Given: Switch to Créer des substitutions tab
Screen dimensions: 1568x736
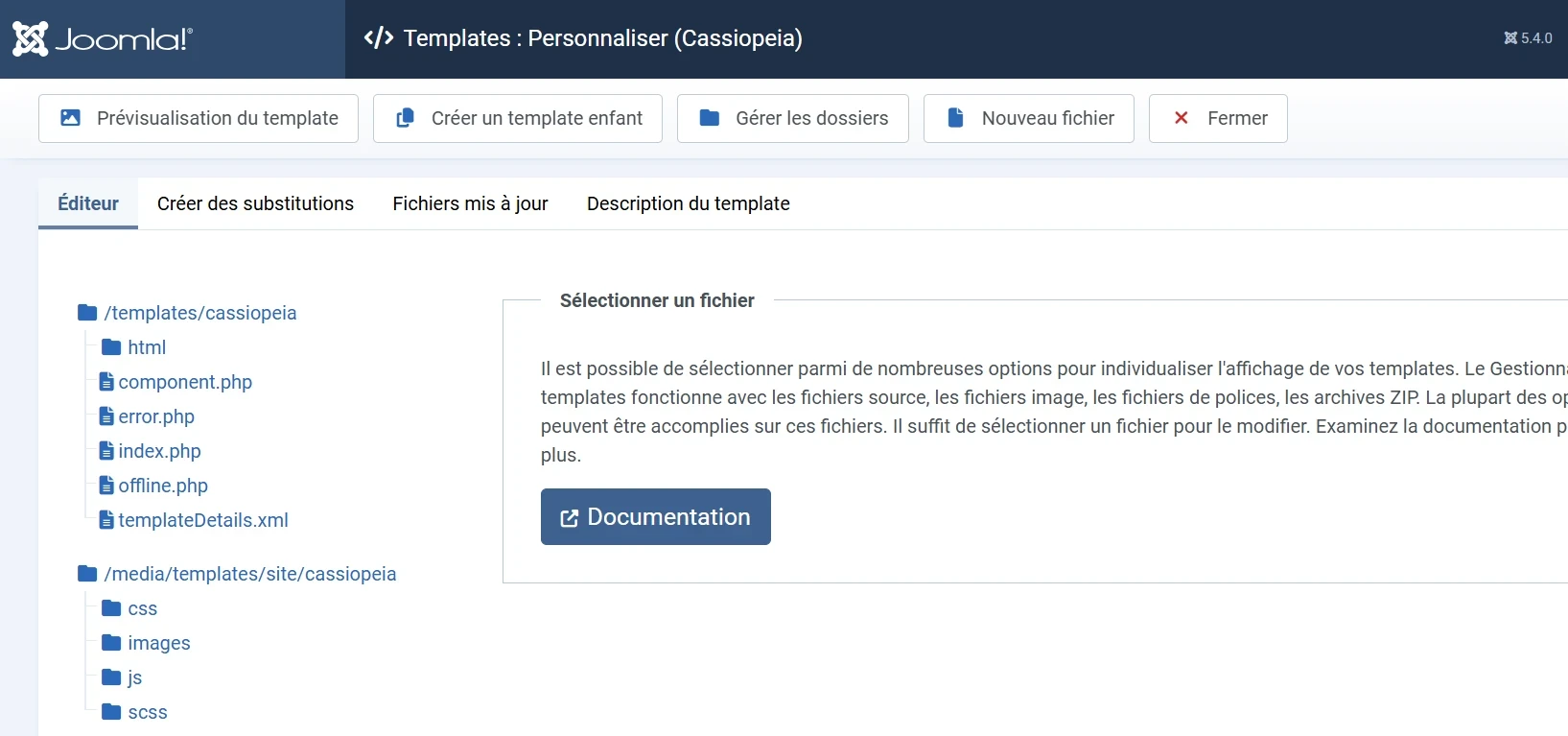Looking at the screenshot, I should tap(255, 203).
